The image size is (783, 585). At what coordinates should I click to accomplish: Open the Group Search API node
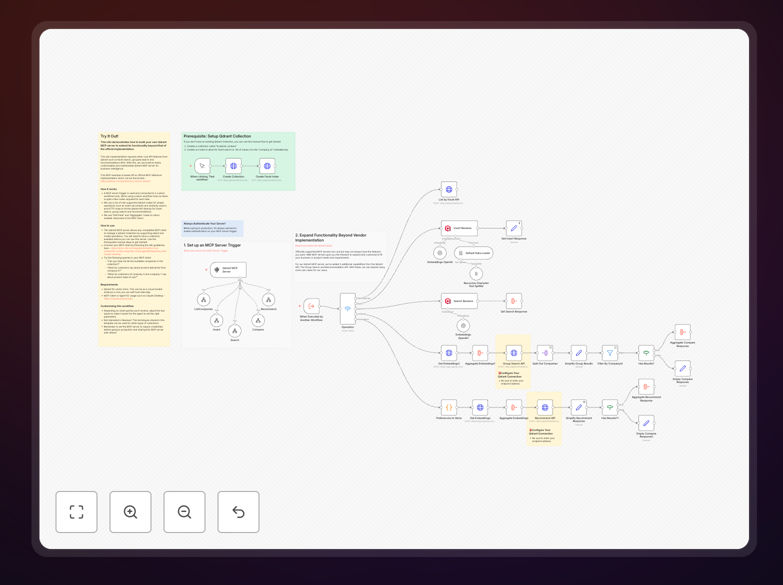[513, 353]
